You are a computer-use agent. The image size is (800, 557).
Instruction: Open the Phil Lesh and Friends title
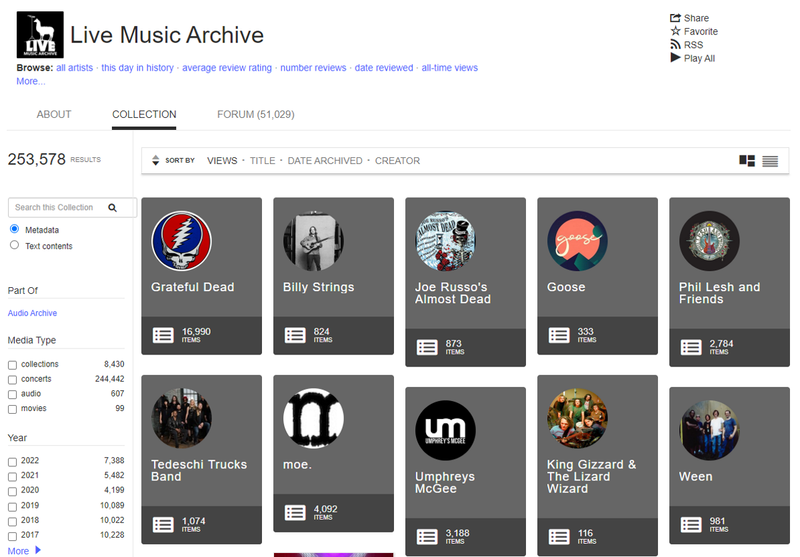coord(719,293)
